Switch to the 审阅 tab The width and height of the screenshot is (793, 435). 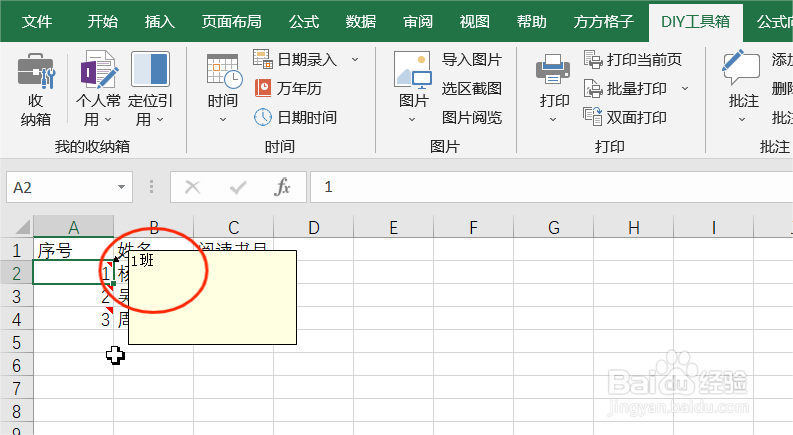418,21
